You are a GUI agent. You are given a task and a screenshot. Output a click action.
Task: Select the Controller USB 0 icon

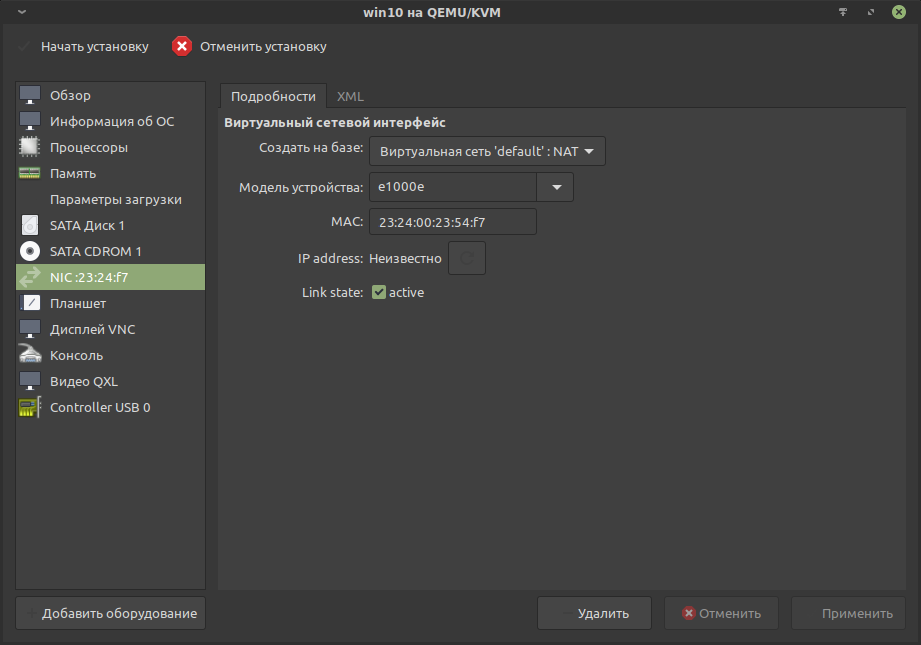coord(30,407)
